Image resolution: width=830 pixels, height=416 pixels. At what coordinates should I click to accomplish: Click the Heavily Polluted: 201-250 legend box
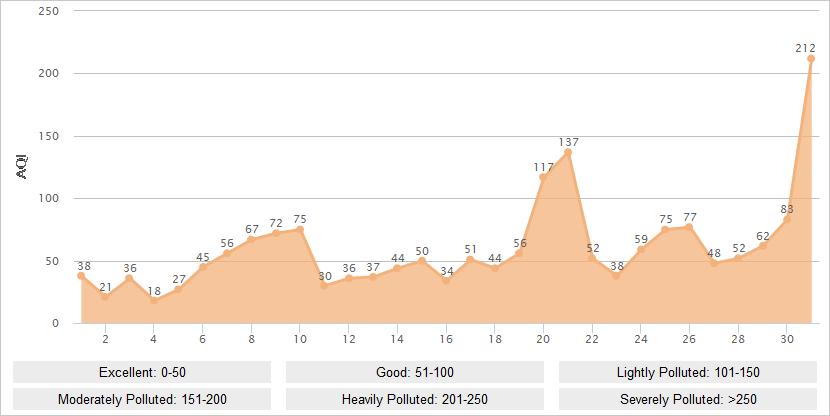pyautogui.click(x=414, y=399)
